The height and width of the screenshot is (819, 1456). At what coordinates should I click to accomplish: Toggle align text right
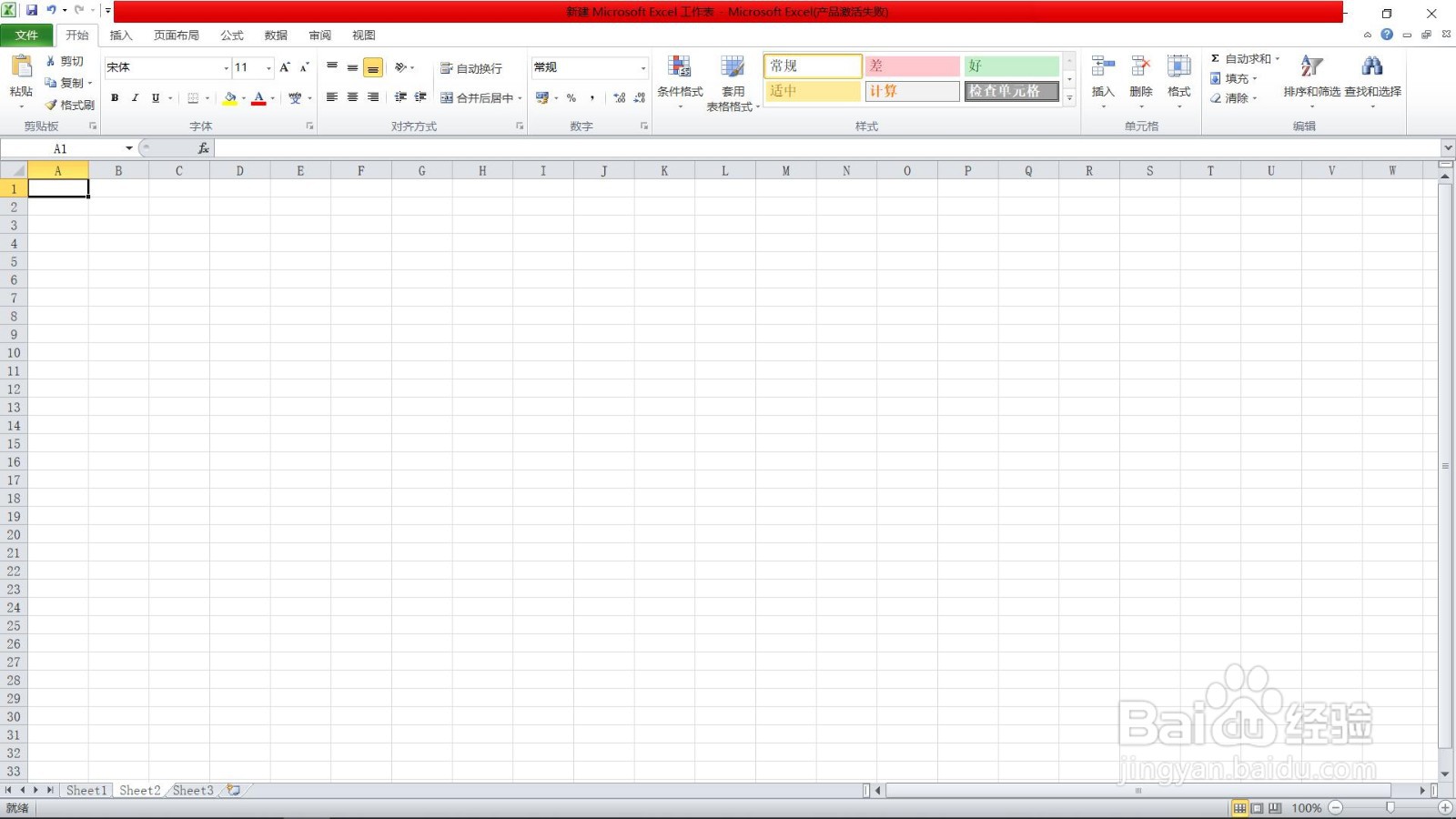point(373,97)
